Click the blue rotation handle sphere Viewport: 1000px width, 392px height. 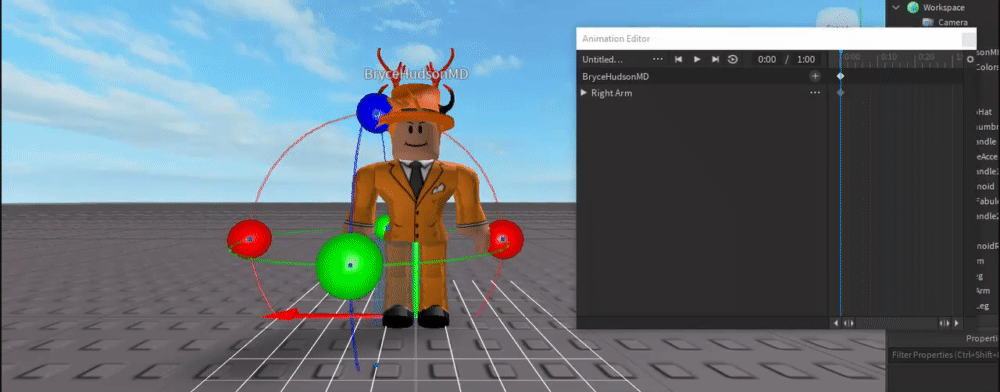click(372, 113)
